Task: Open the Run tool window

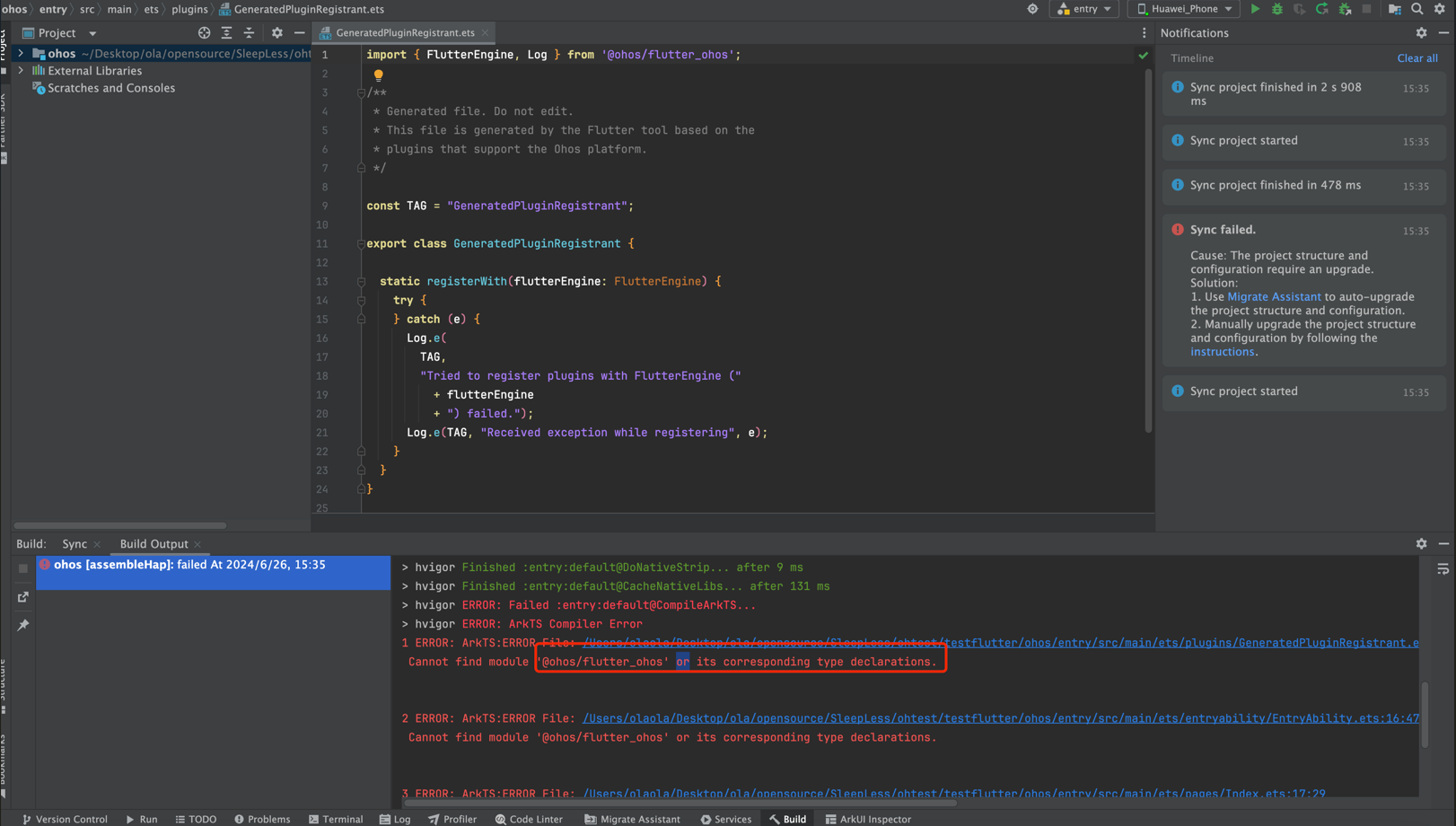Action: pos(142,819)
